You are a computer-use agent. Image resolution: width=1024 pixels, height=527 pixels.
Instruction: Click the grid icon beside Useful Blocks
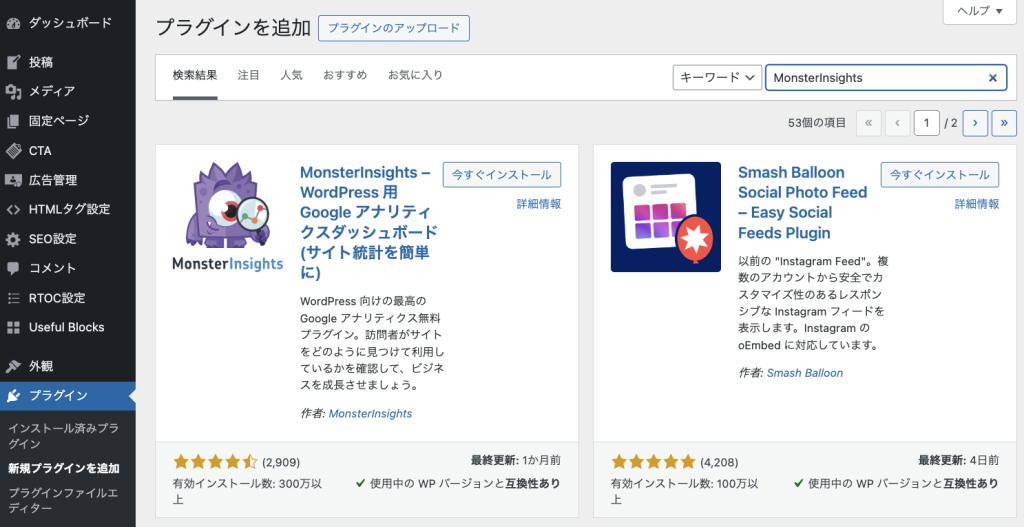(13, 327)
